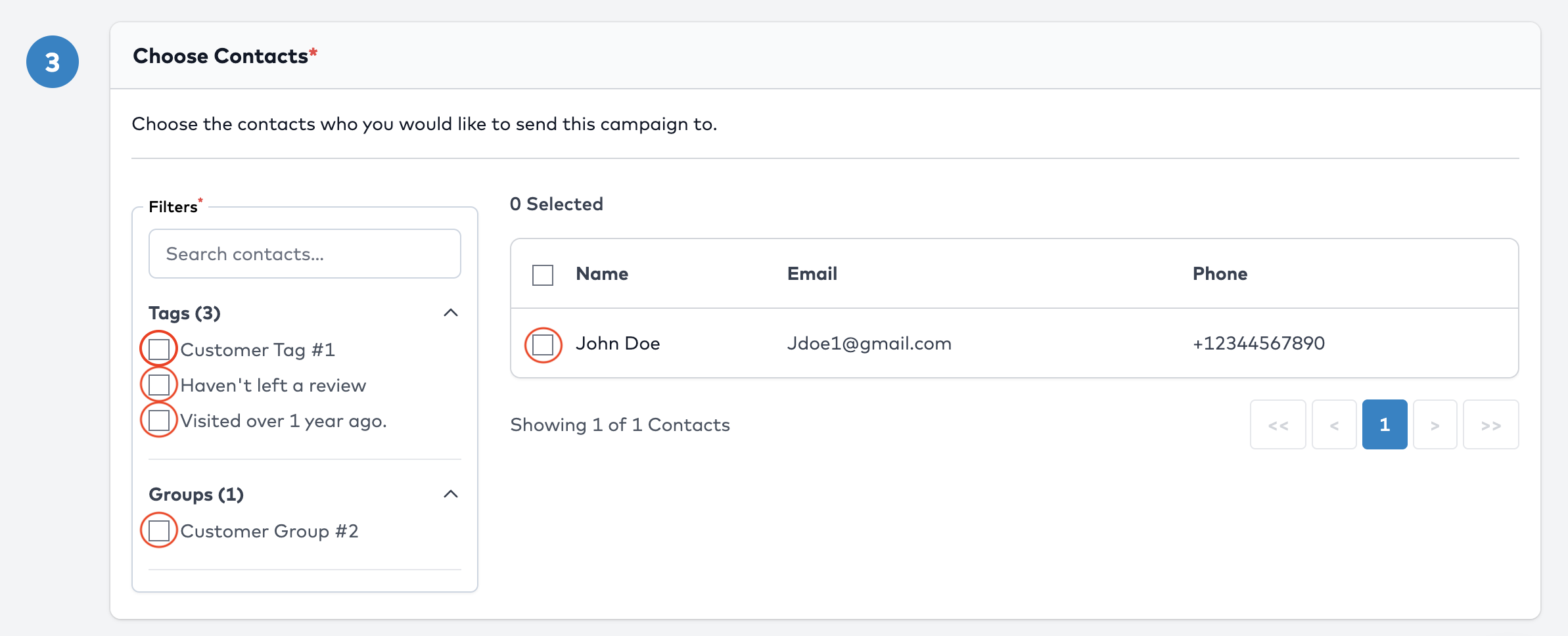Click the Name column header
1568x636 pixels.
[602, 274]
